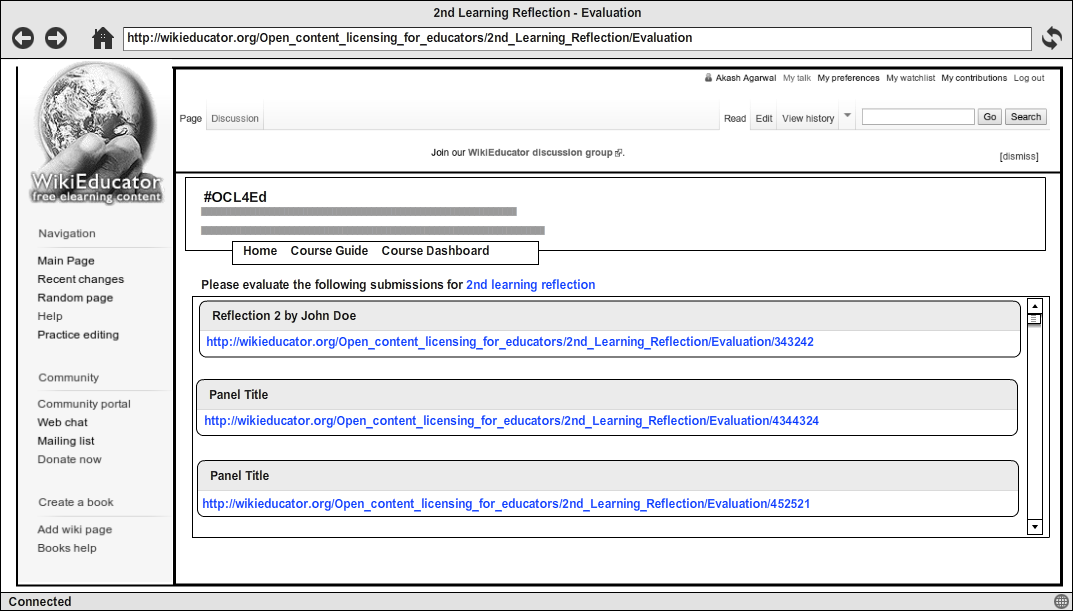This screenshot has height=614, width=1076.
Task: Click the browser back arrow icon
Action: (x=23, y=38)
